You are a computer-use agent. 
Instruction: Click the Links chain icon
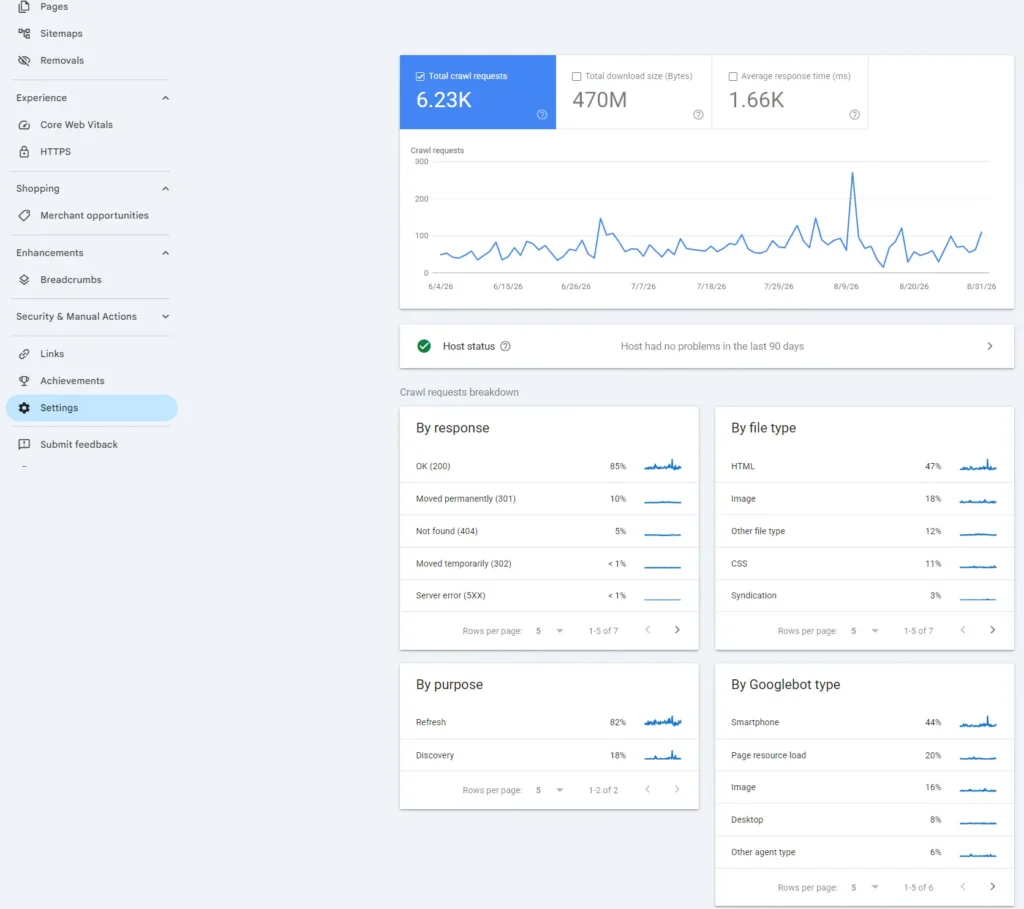click(x=24, y=354)
